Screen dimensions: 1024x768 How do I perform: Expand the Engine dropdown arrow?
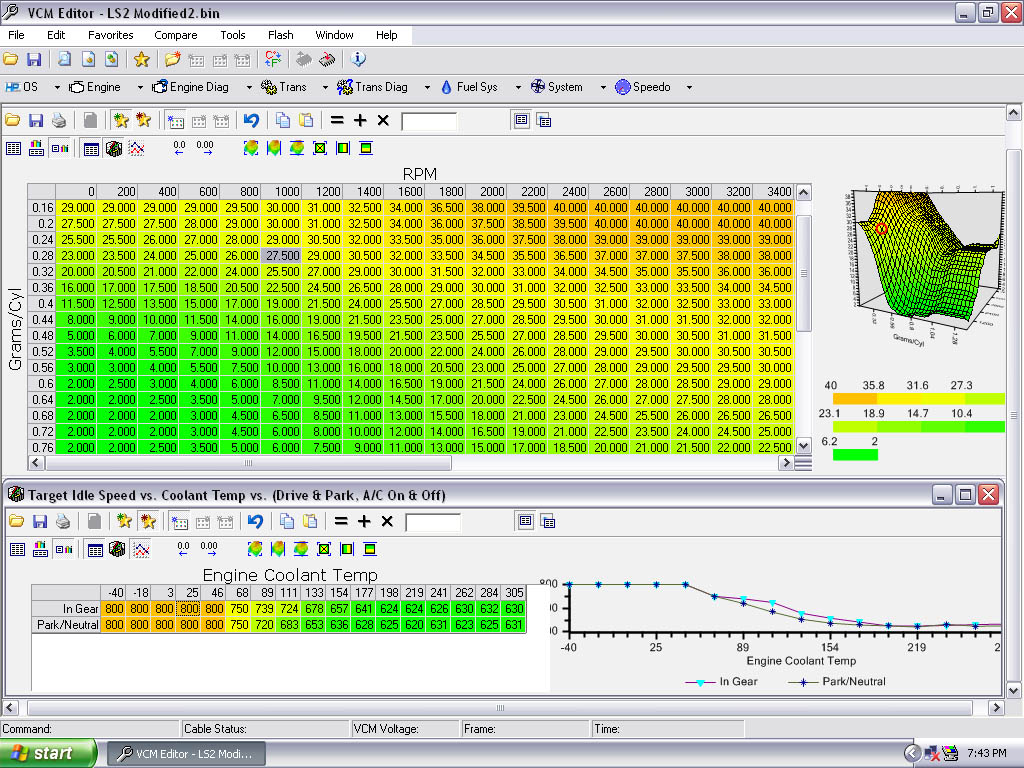140,88
